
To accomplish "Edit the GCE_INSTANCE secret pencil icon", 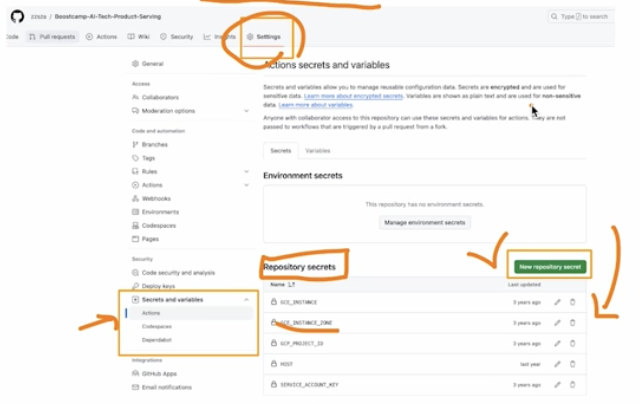I will pyautogui.click(x=557, y=302).
